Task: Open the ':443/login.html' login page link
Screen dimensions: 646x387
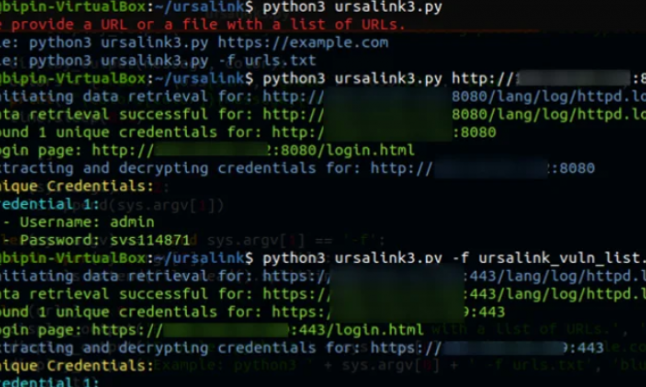Action: tap(357, 330)
